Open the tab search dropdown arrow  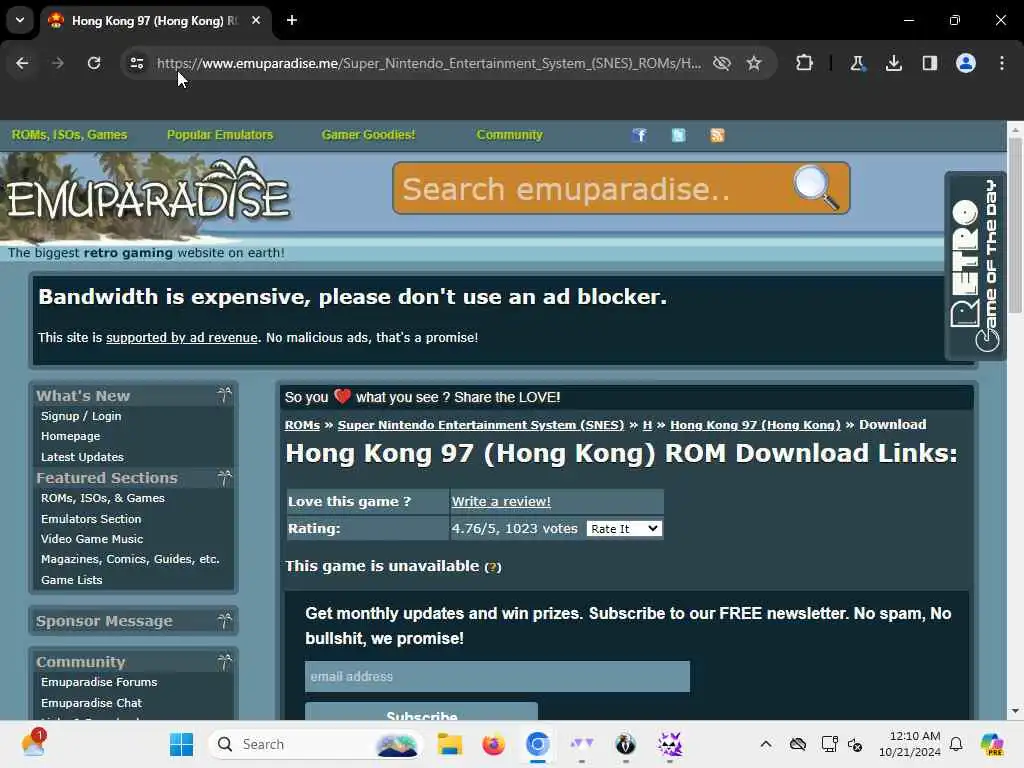(x=20, y=20)
